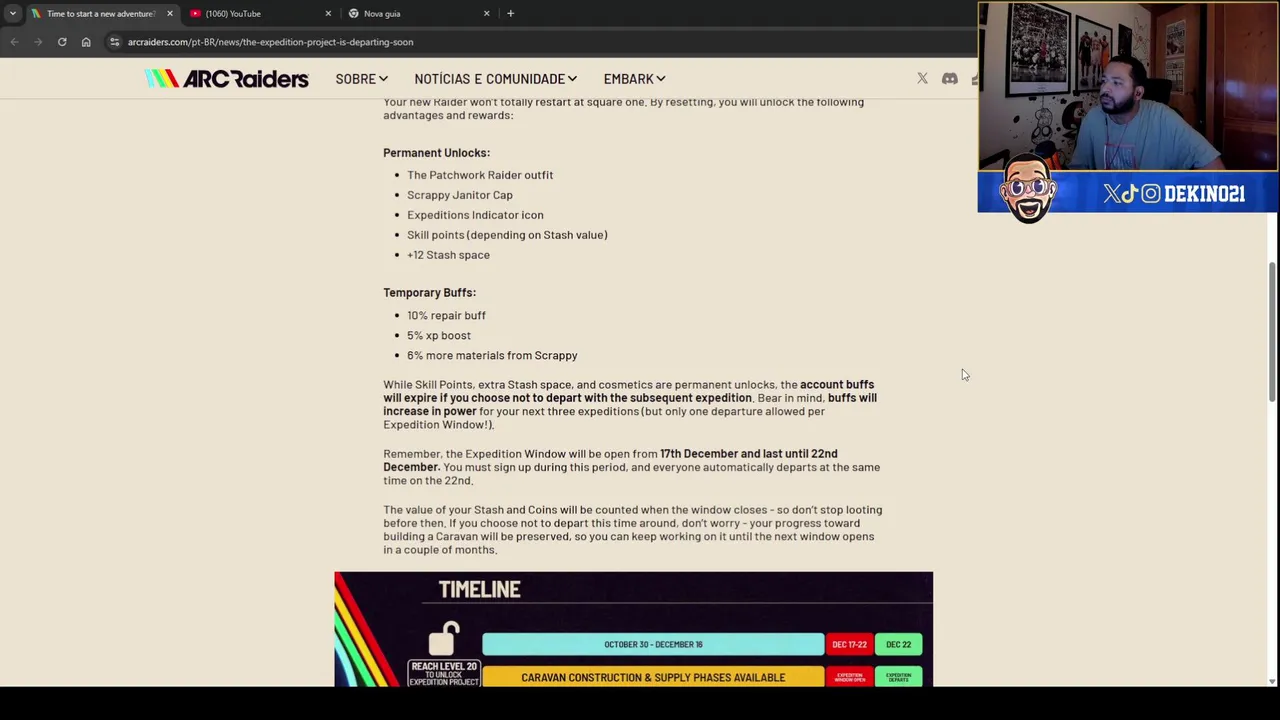Go to browser home page icon
This screenshot has height=720, width=1280.
pos(86,42)
